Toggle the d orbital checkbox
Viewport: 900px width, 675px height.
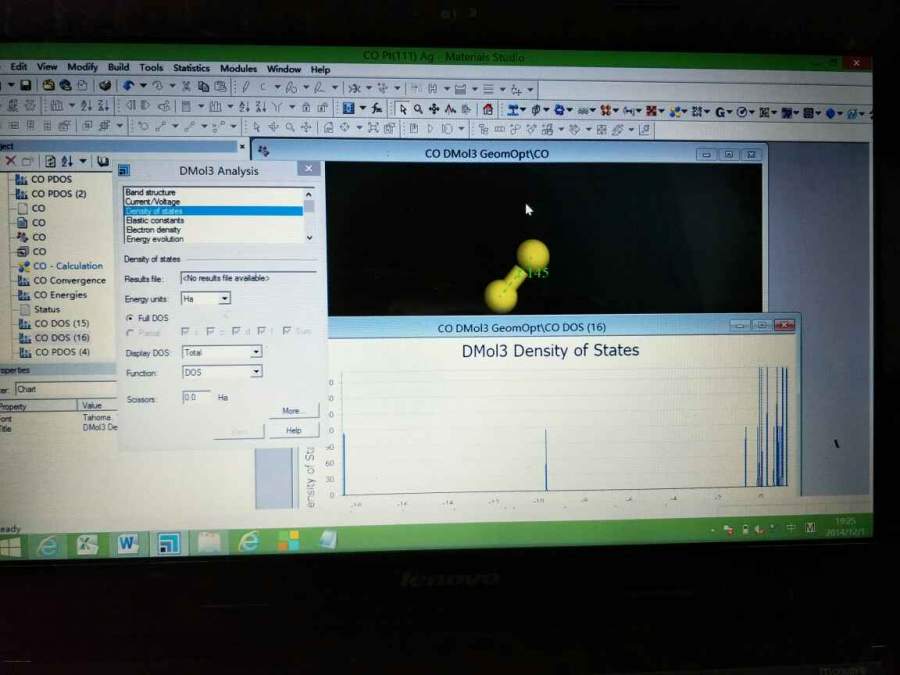(236, 331)
